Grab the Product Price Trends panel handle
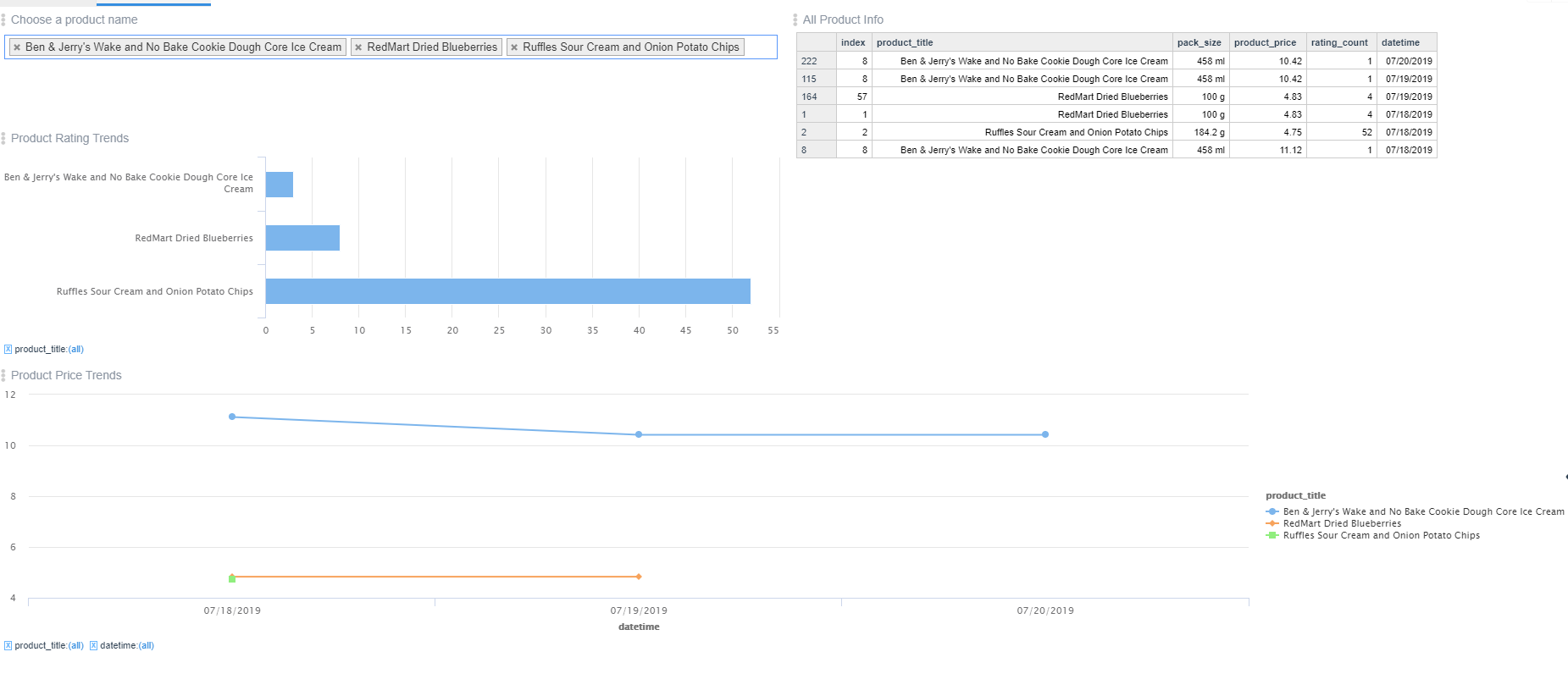 3,375
